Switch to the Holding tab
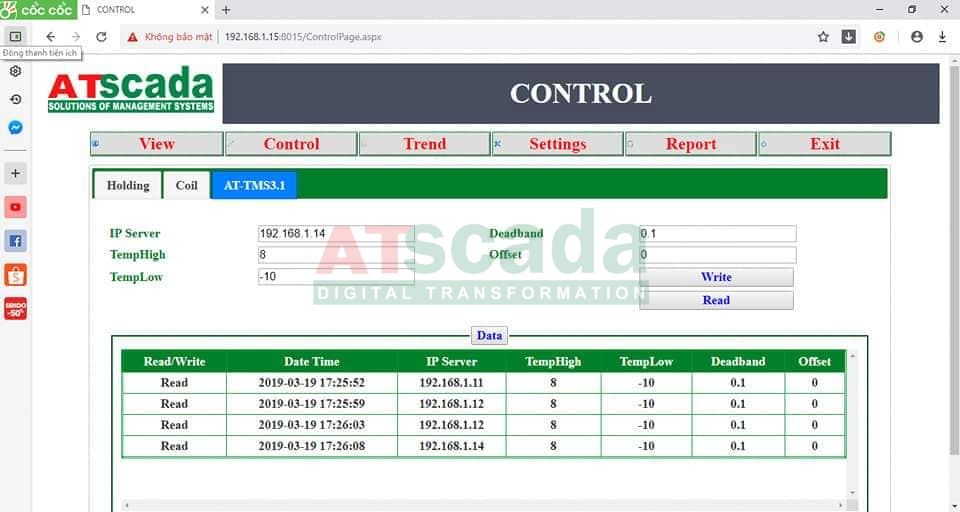This screenshot has height=512, width=960. [x=127, y=185]
